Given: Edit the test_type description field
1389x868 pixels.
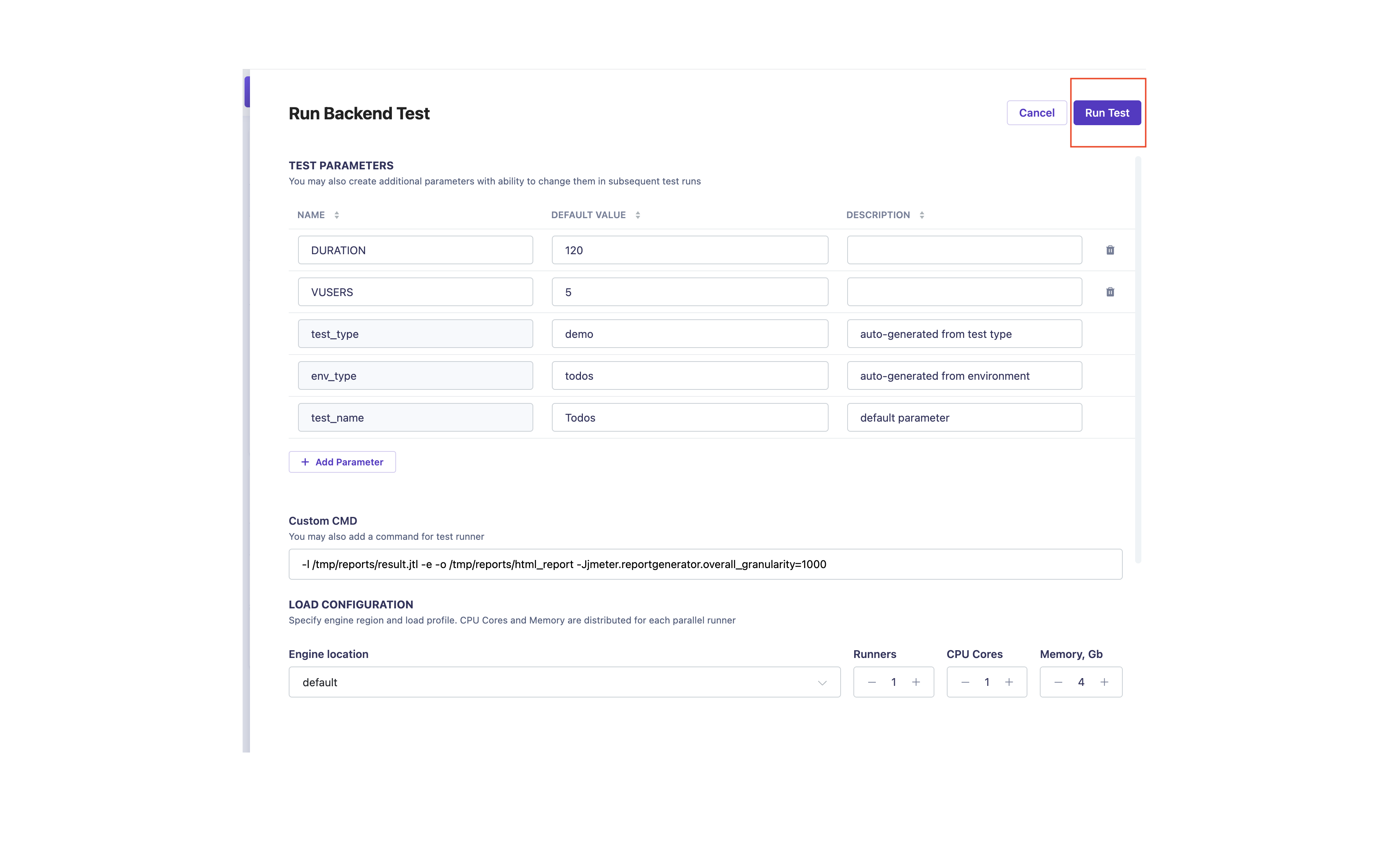Looking at the screenshot, I should (x=964, y=334).
